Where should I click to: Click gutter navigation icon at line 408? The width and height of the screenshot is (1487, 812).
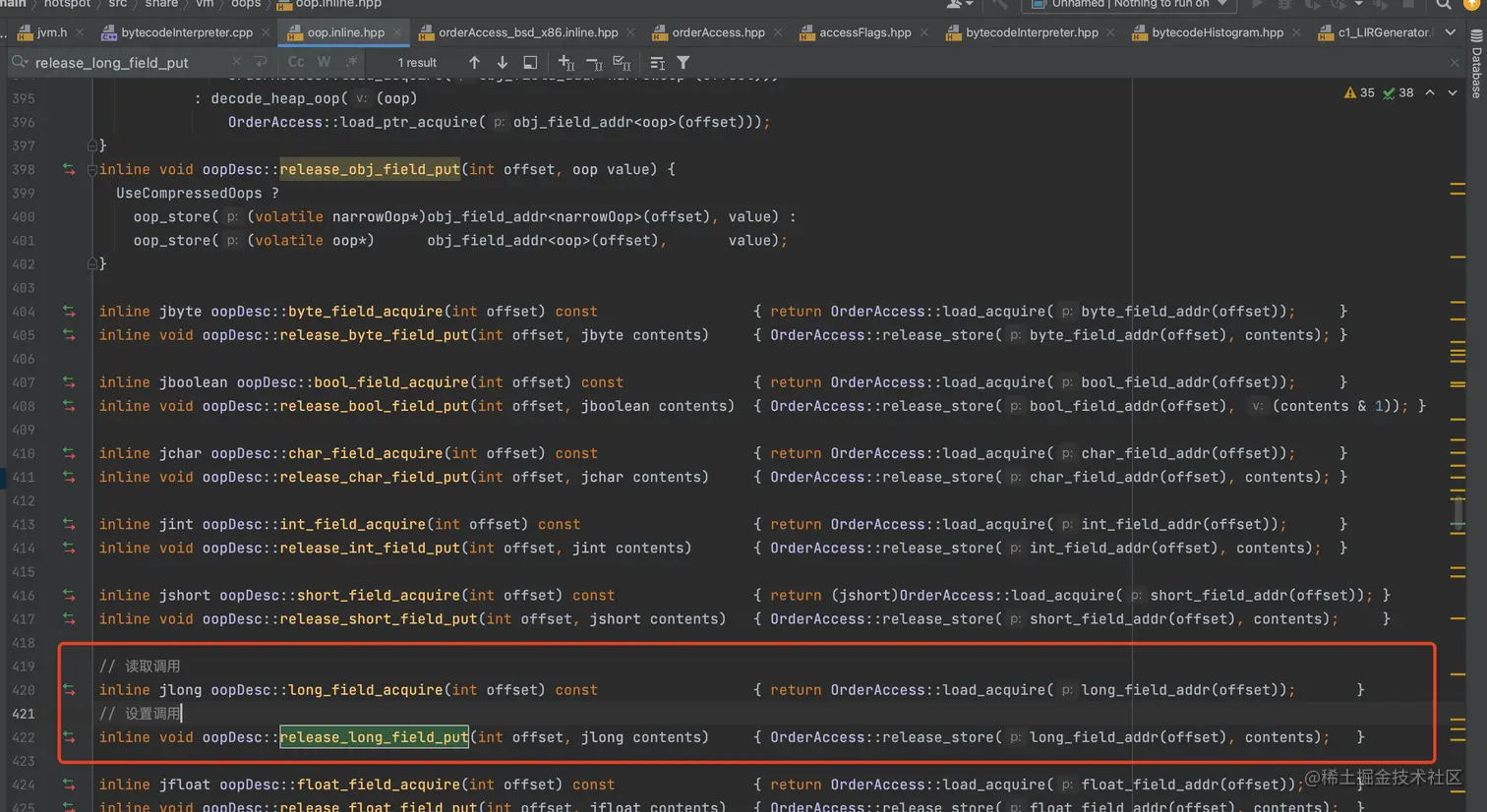pos(69,405)
